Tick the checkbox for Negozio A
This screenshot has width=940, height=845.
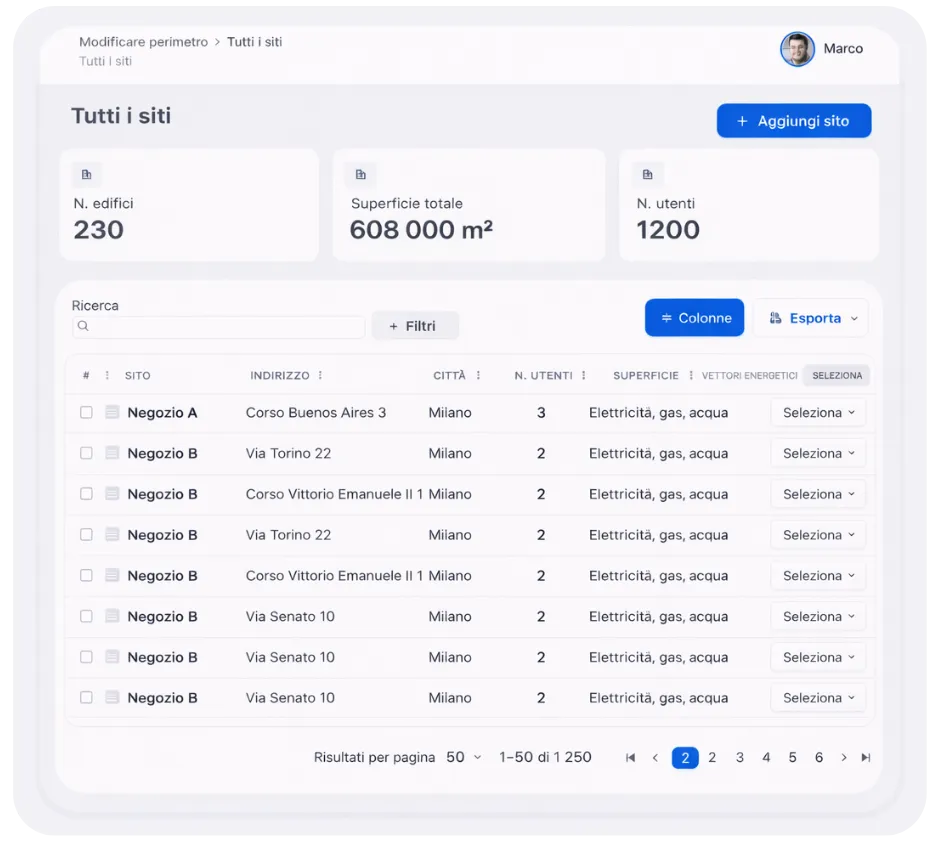click(x=86, y=413)
